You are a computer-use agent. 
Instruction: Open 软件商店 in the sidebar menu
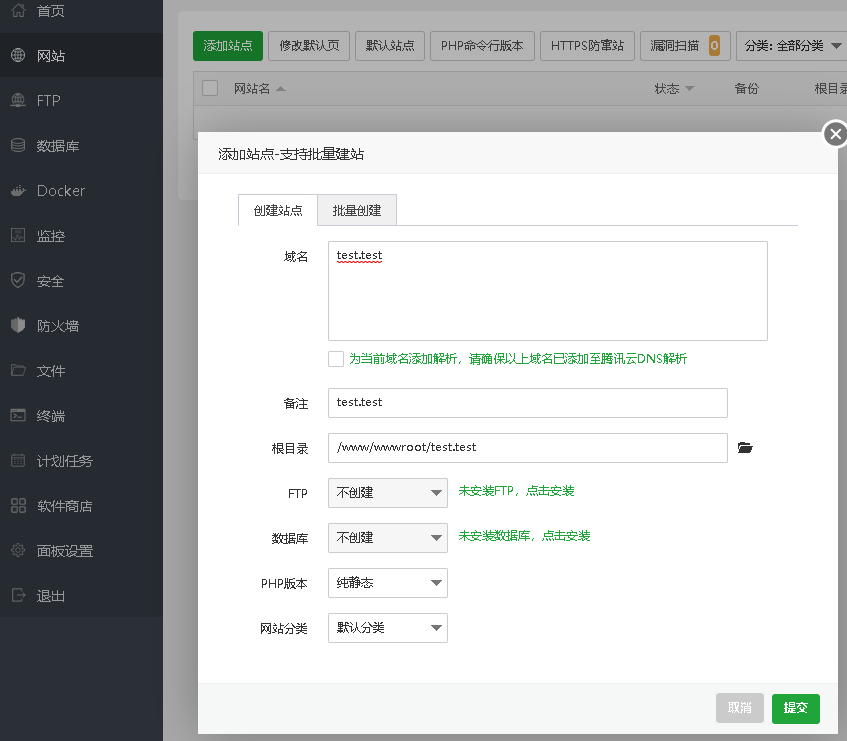coord(81,505)
